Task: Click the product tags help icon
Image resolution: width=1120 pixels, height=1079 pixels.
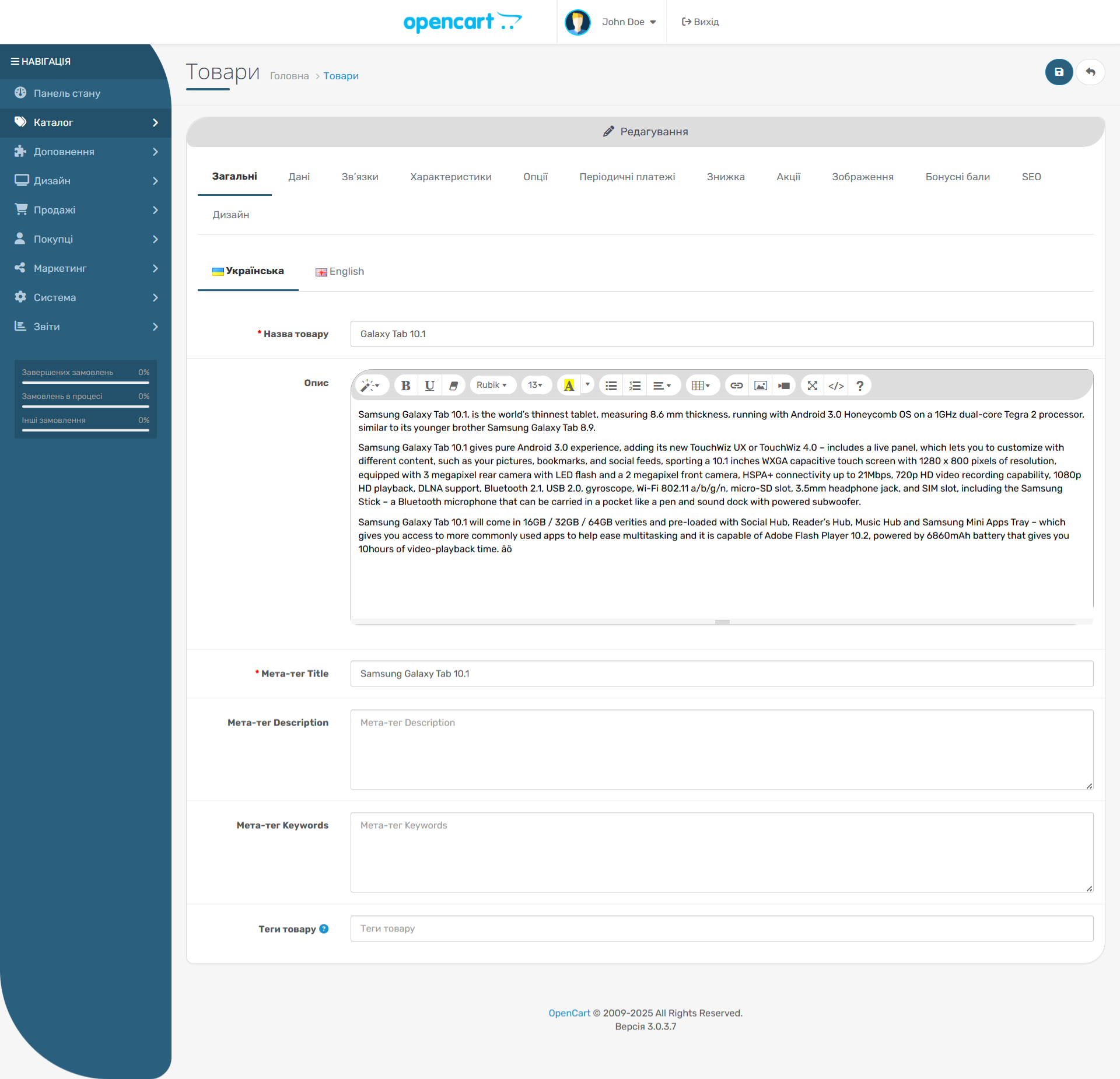Action: [324, 929]
